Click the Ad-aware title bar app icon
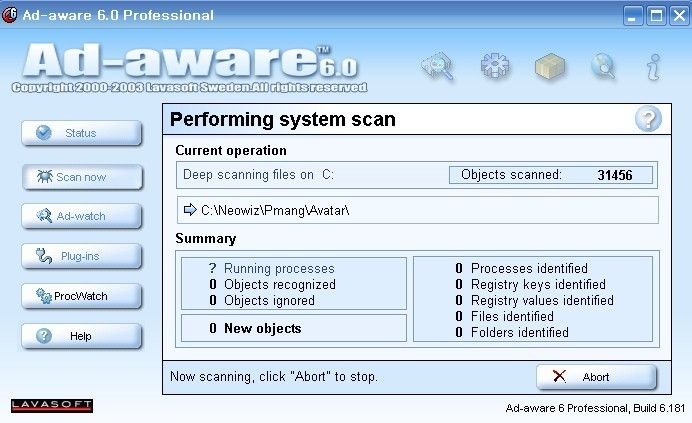 tap(9, 15)
